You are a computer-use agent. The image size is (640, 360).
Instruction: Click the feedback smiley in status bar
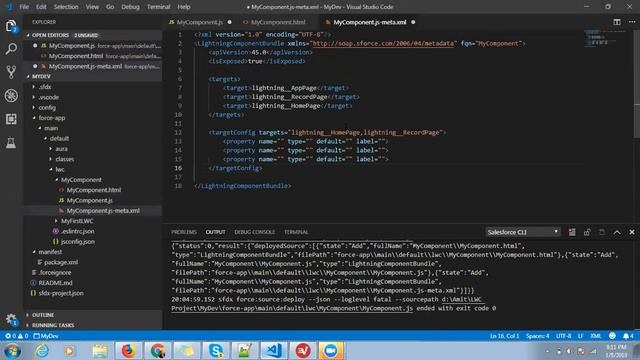[x=612, y=336]
